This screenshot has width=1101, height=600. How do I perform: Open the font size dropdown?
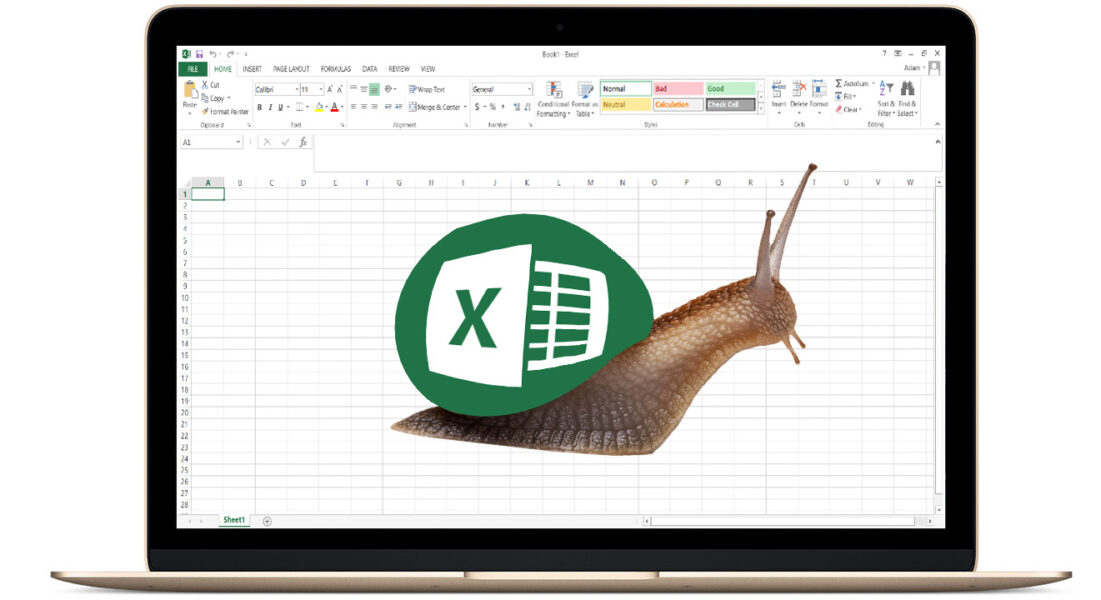point(321,89)
